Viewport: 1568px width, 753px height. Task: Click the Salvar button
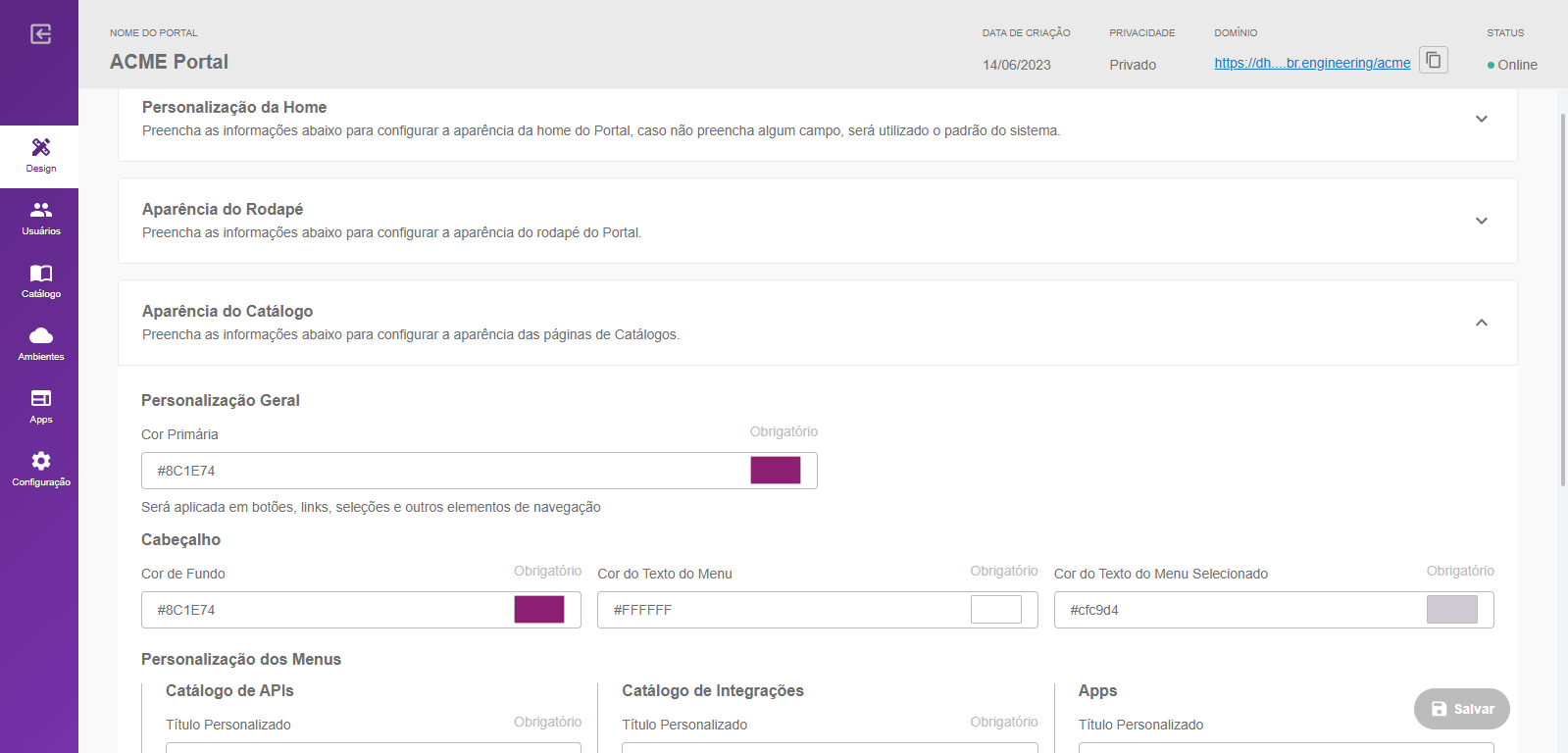click(x=1461, y=709)
